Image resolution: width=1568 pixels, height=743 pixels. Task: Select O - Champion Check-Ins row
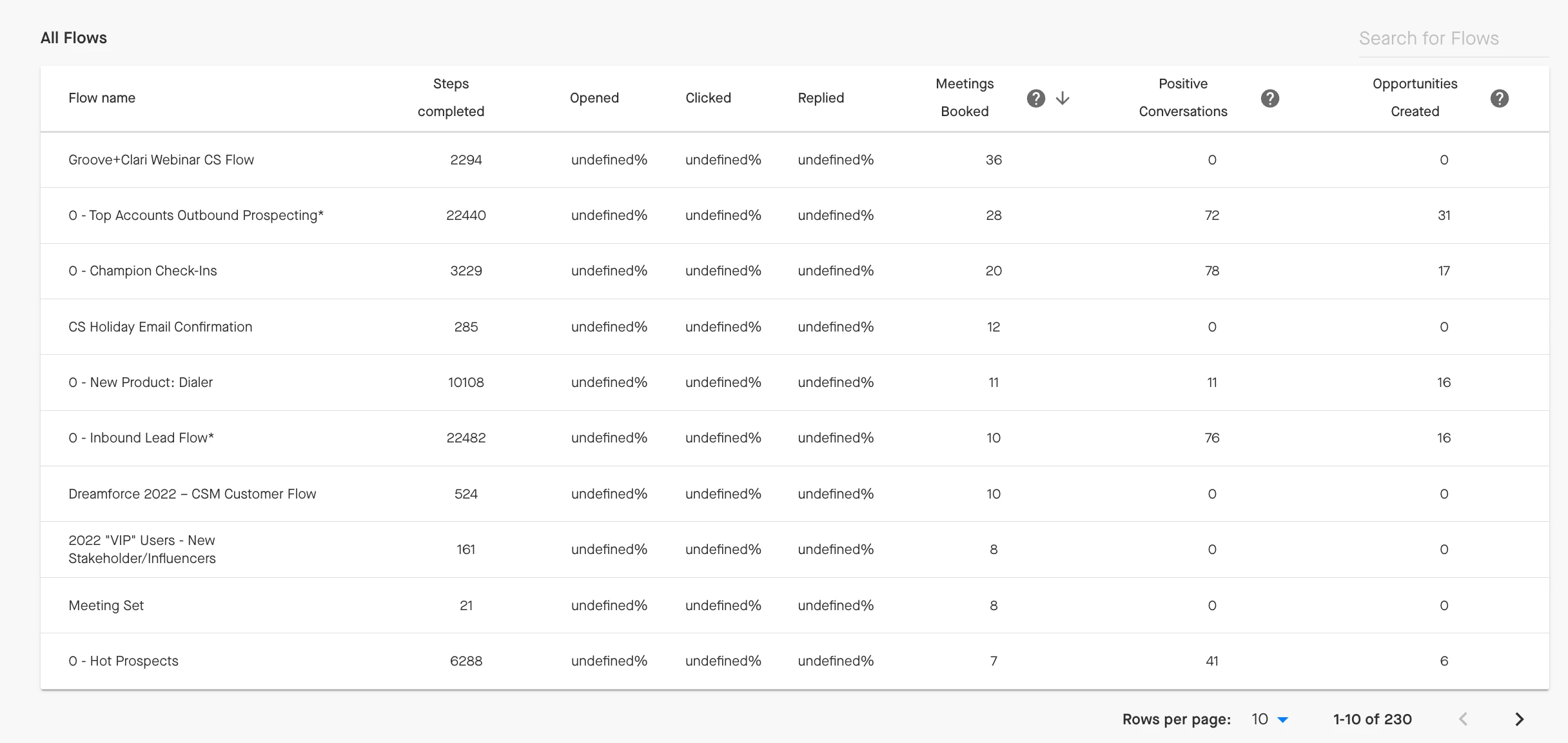142,271
